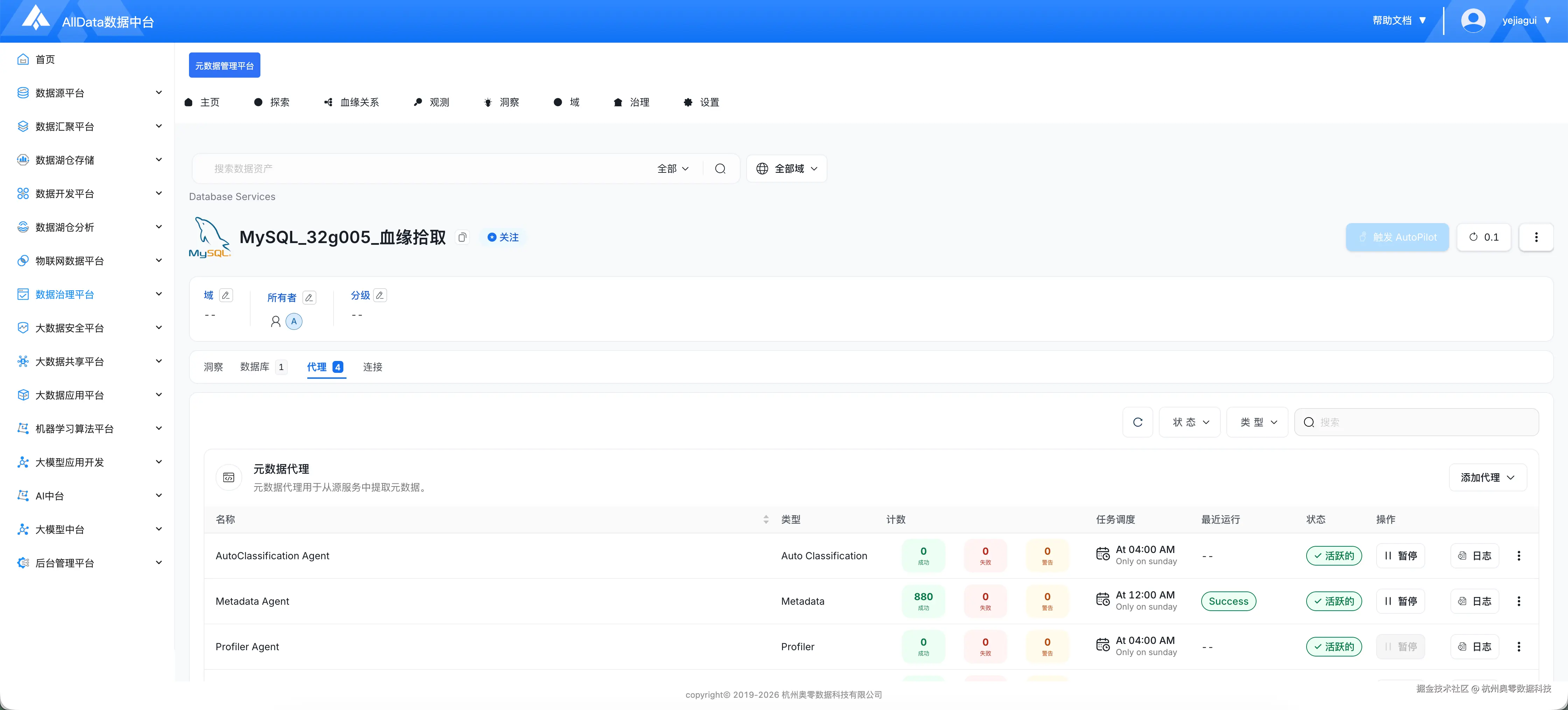
Task: Open the 状态 filter dropdown
Action: 1190,422
